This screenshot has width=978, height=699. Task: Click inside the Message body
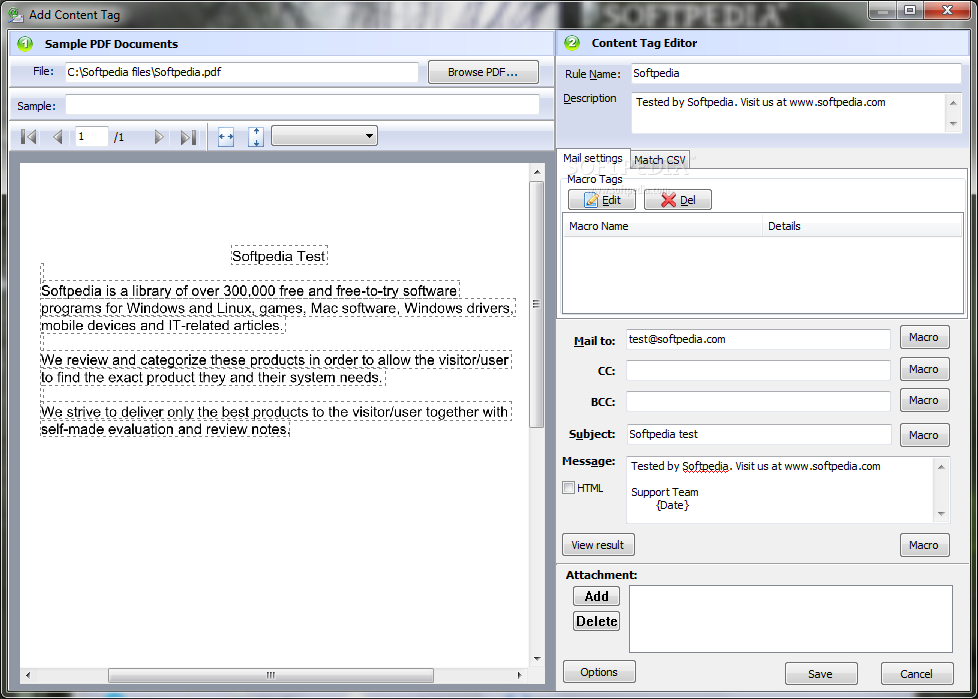(780, 490)
